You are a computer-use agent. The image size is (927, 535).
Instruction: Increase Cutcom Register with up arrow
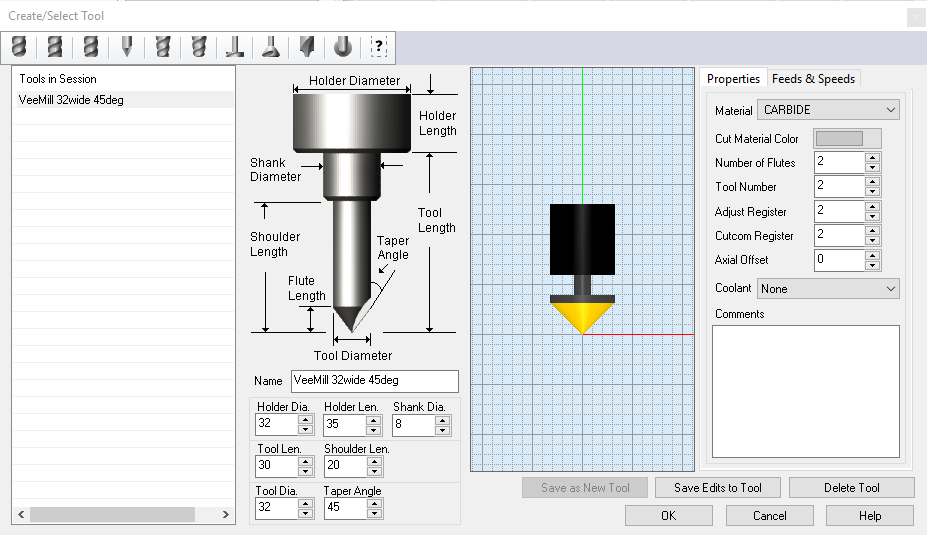pyautogui.click(x=872, y=231)
